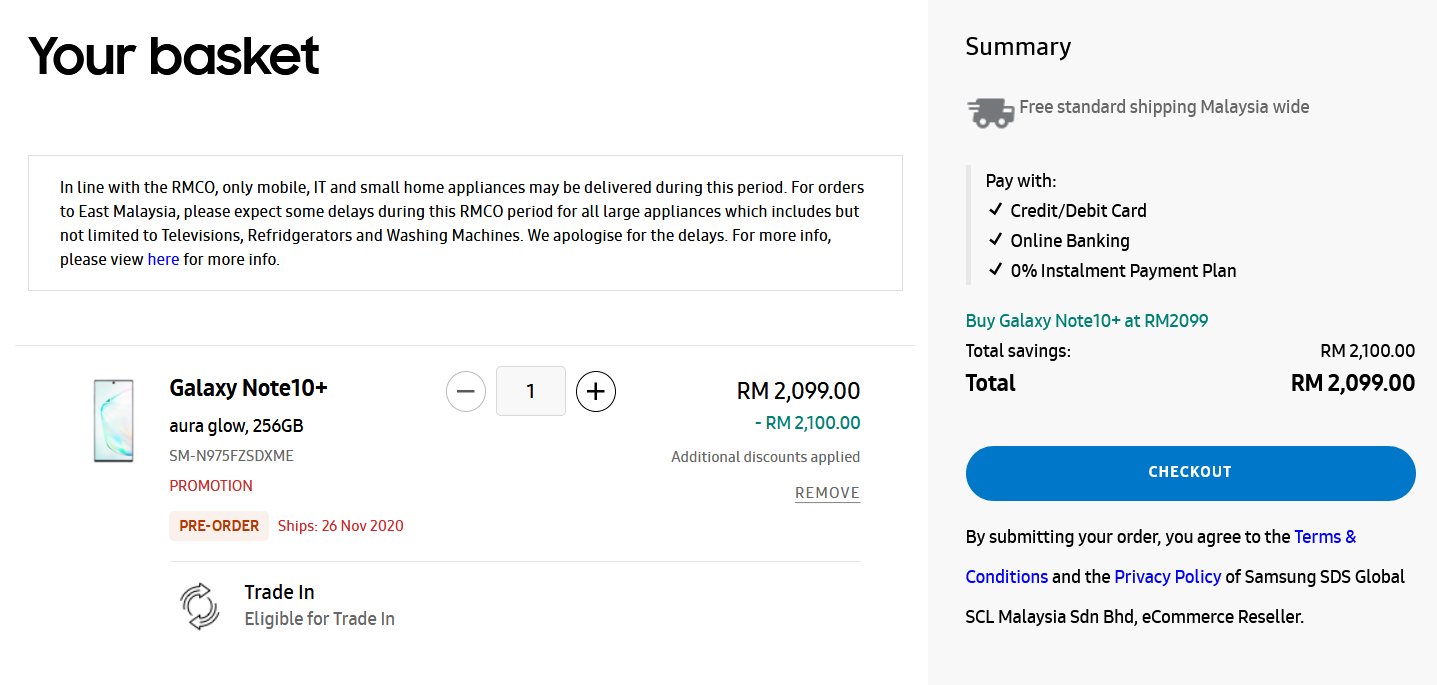1437x685 pixels.
Task: Click the PROMOTION label
Action: 211,486
